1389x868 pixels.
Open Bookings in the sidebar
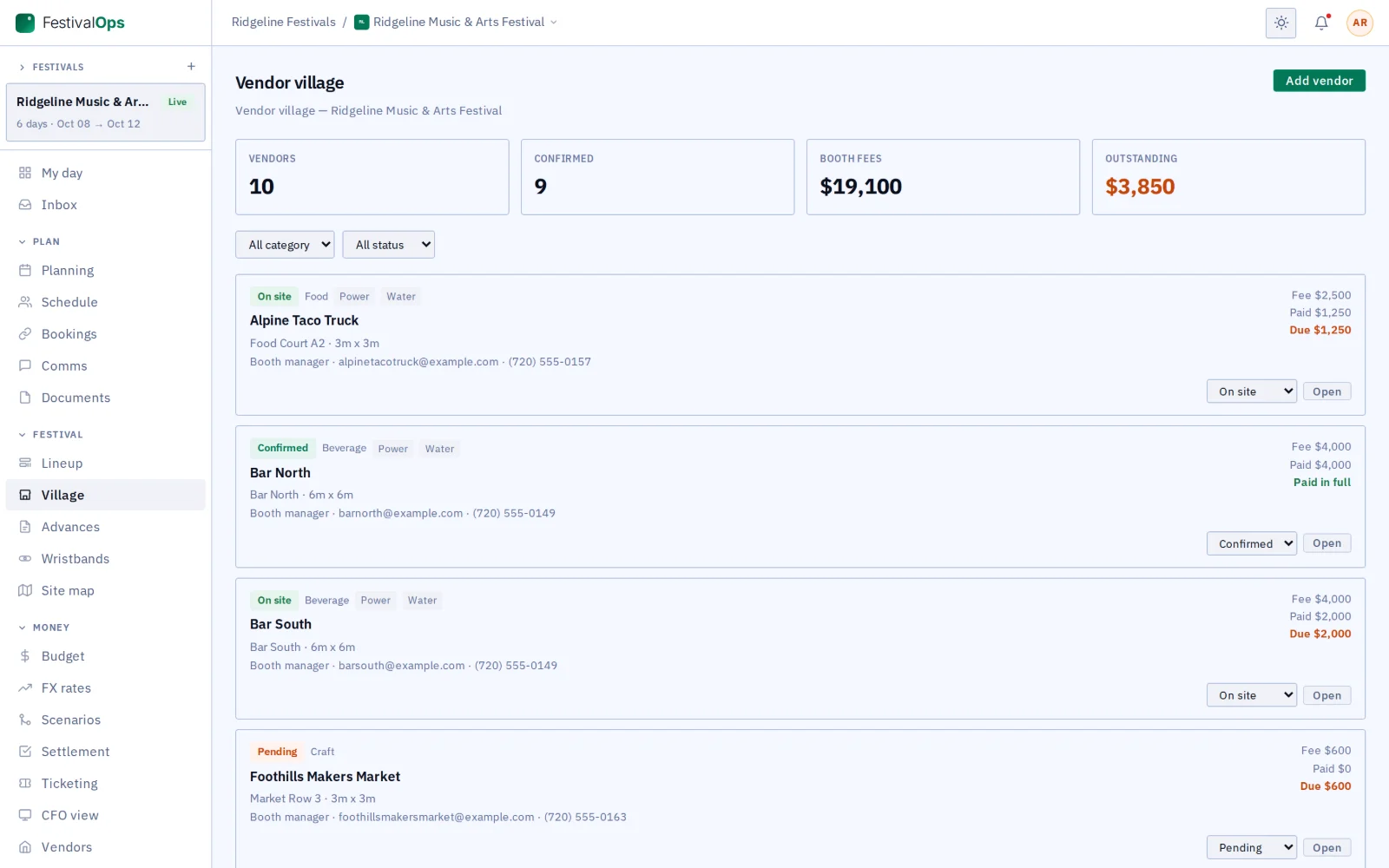[x=106, y=334]
